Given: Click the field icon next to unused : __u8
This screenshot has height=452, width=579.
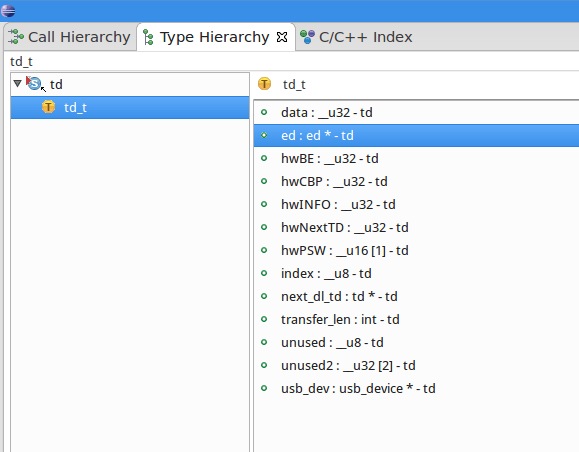Looking at the screenshot, I should pyautogui.click(x=264, y=342).
